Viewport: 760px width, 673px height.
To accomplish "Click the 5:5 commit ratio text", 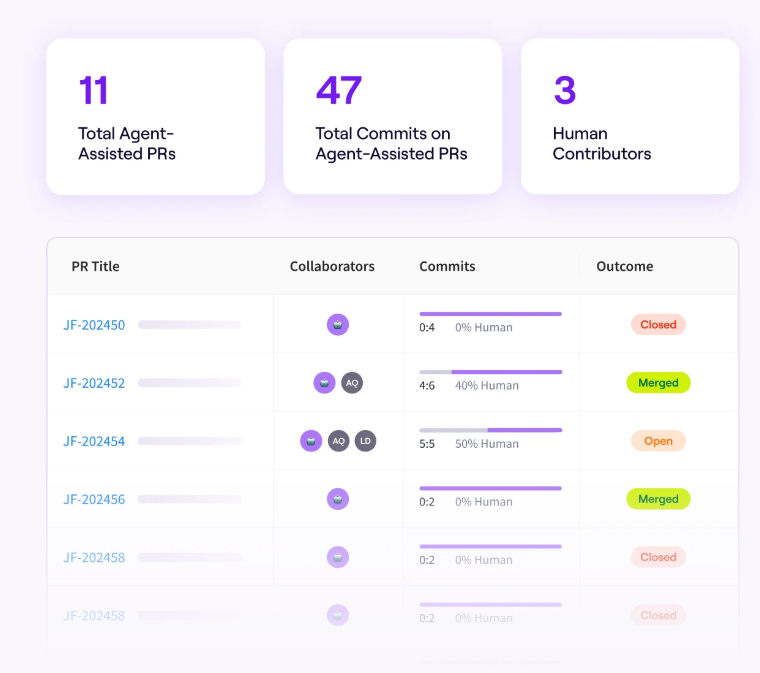I will 427,444.
